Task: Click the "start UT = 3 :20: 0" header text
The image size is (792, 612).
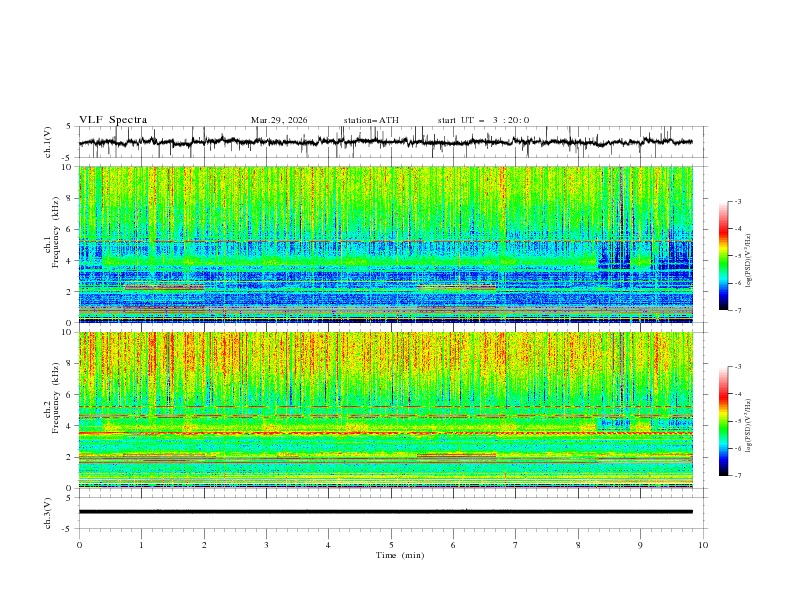Action: pos(483,120)
